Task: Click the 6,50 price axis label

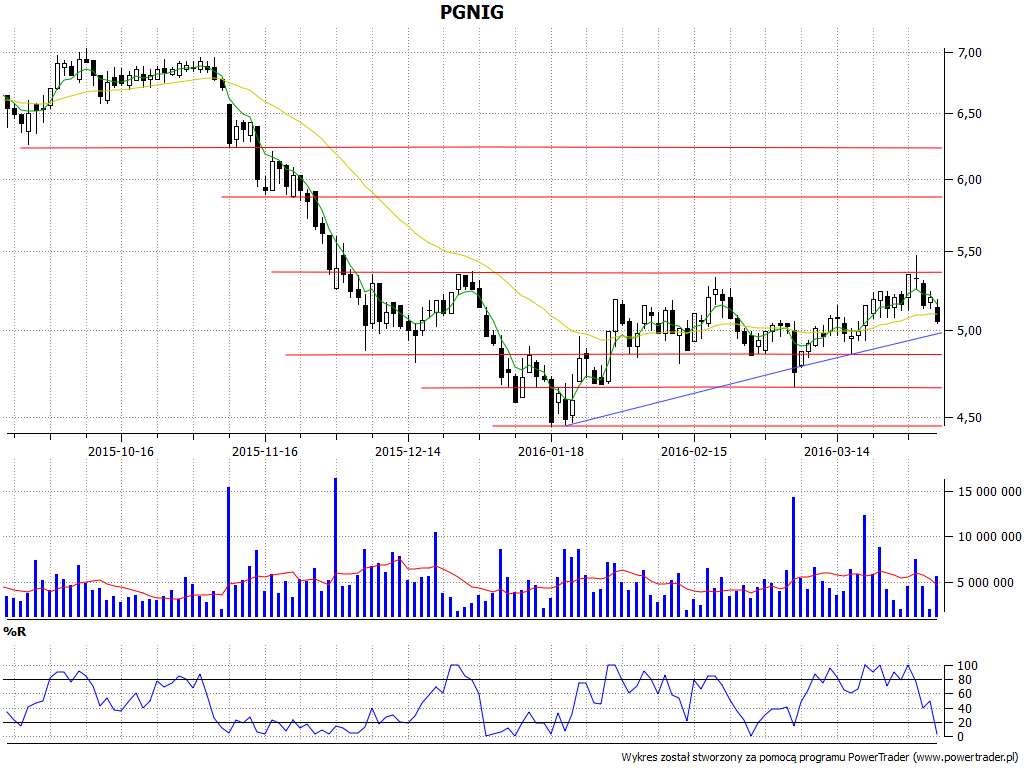Action: point(969,114)
